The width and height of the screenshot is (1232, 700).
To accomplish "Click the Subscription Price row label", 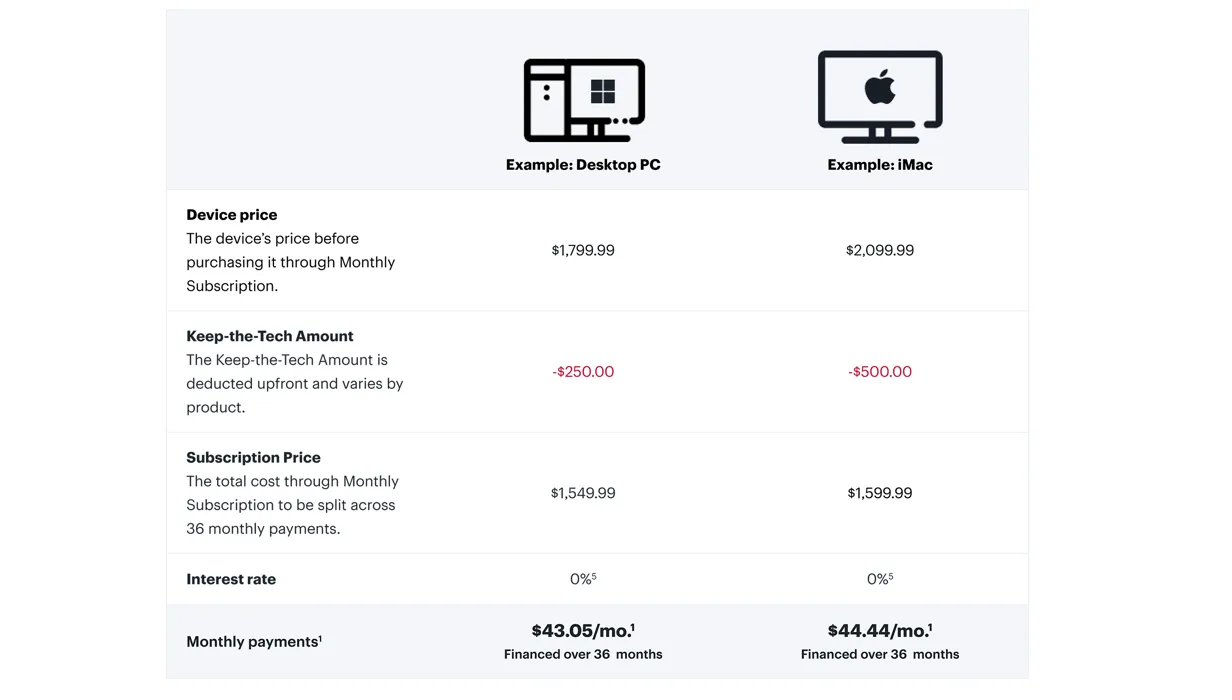I will [x=254, y=458].
